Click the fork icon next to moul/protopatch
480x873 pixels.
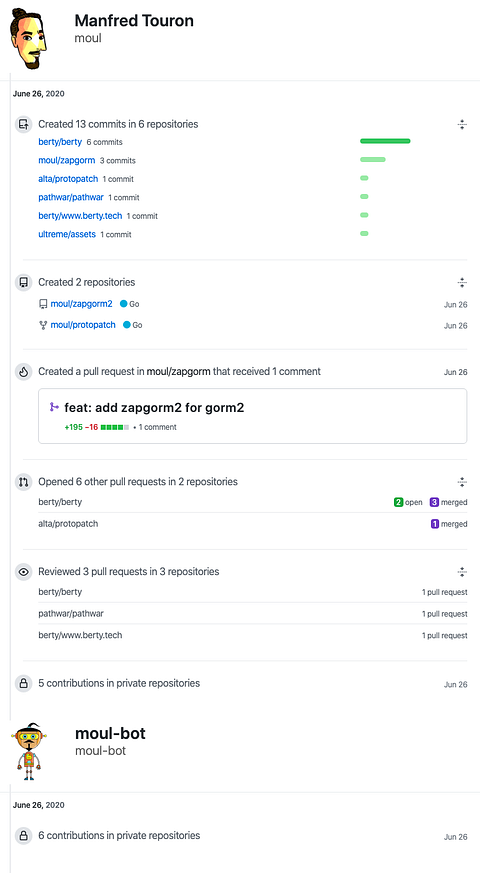pyautogui.click(x=43, y=325)
